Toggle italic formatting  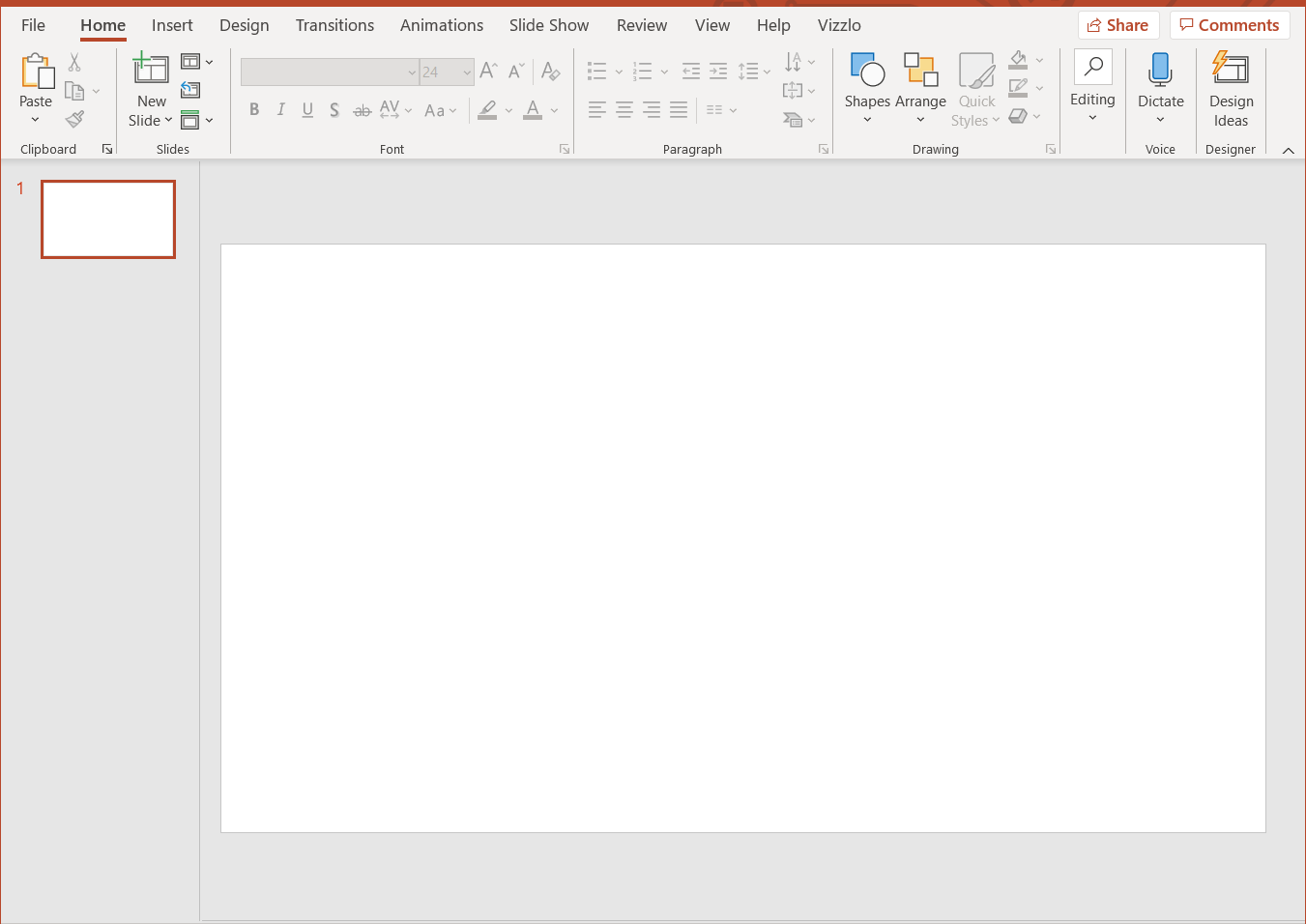280,109
